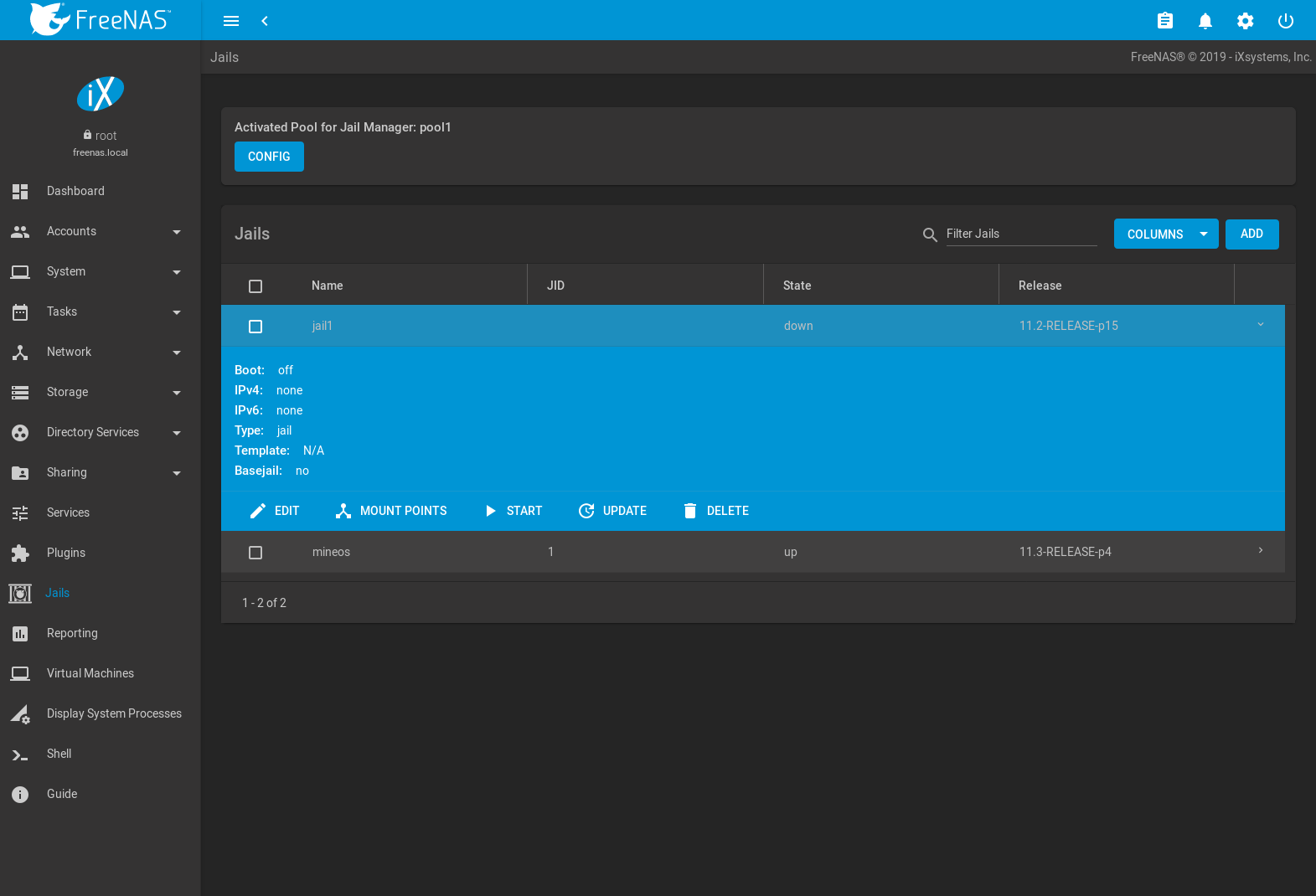Open Plugins from the sidebar
Viewport: 1316px width, 896px height.
tap(66, 553)
